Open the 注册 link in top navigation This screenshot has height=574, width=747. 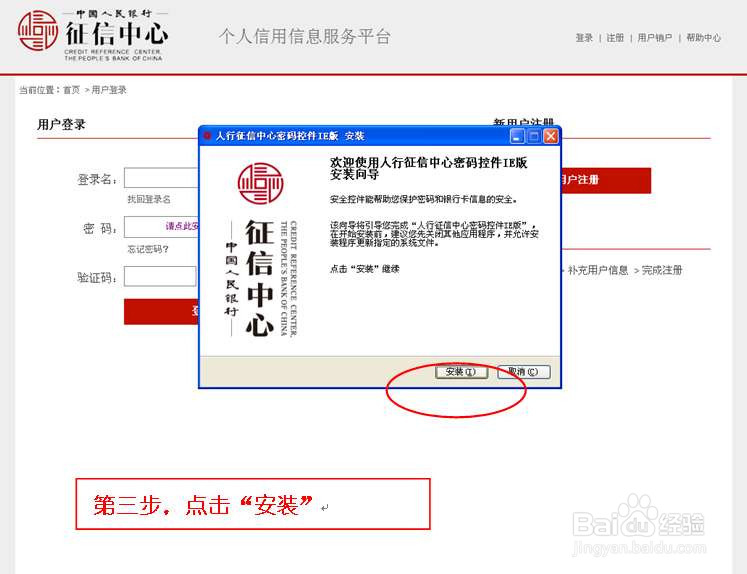(x=615, y=38)
